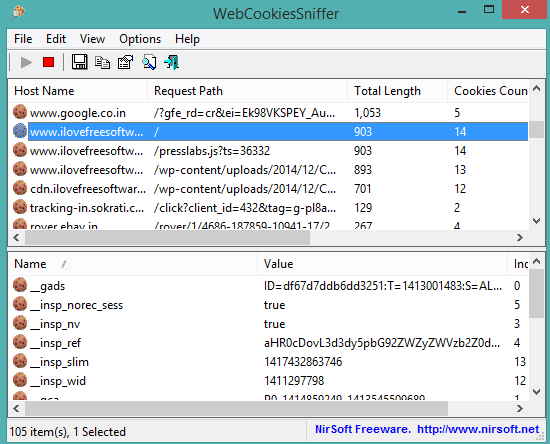Open the Find tool with the magnifier icon
This screenshot has height=444, width=550.
tap(149, 62)
